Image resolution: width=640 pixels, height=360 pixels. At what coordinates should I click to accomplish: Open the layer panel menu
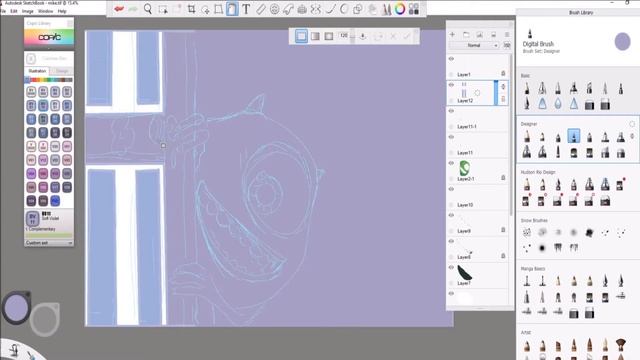[507, 35]
